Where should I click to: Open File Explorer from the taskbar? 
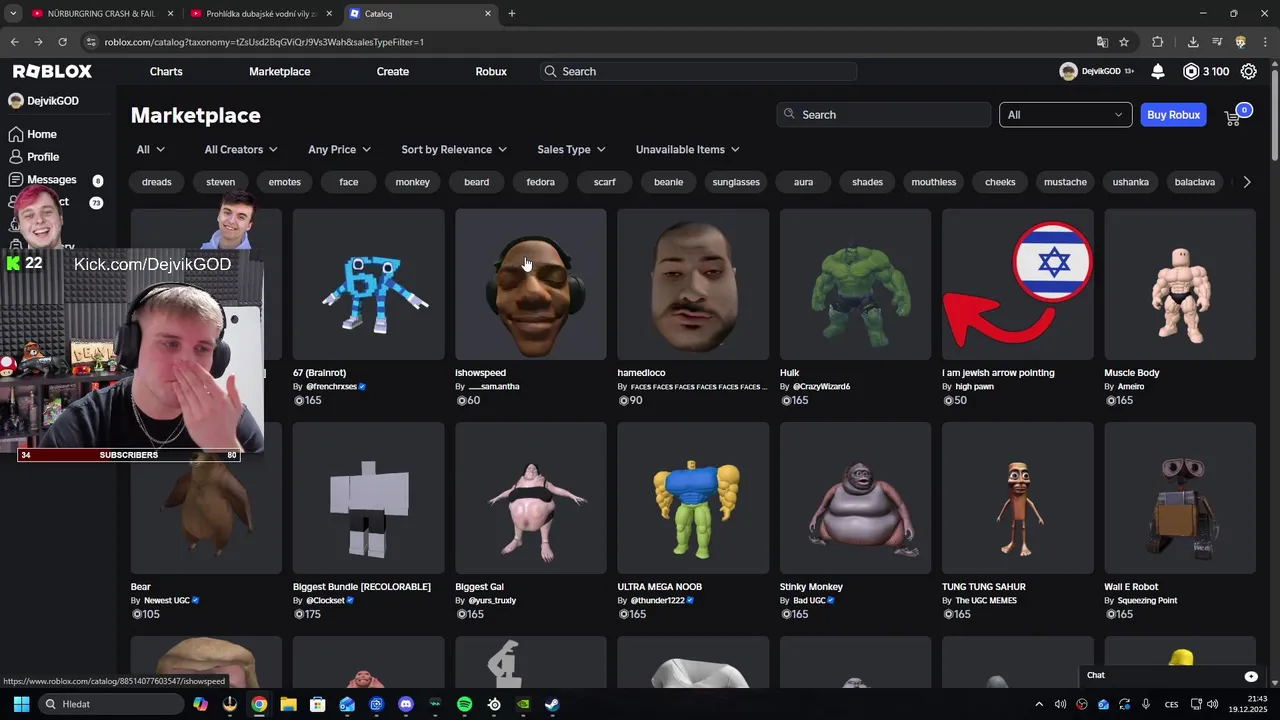click(x=288, y=704)
